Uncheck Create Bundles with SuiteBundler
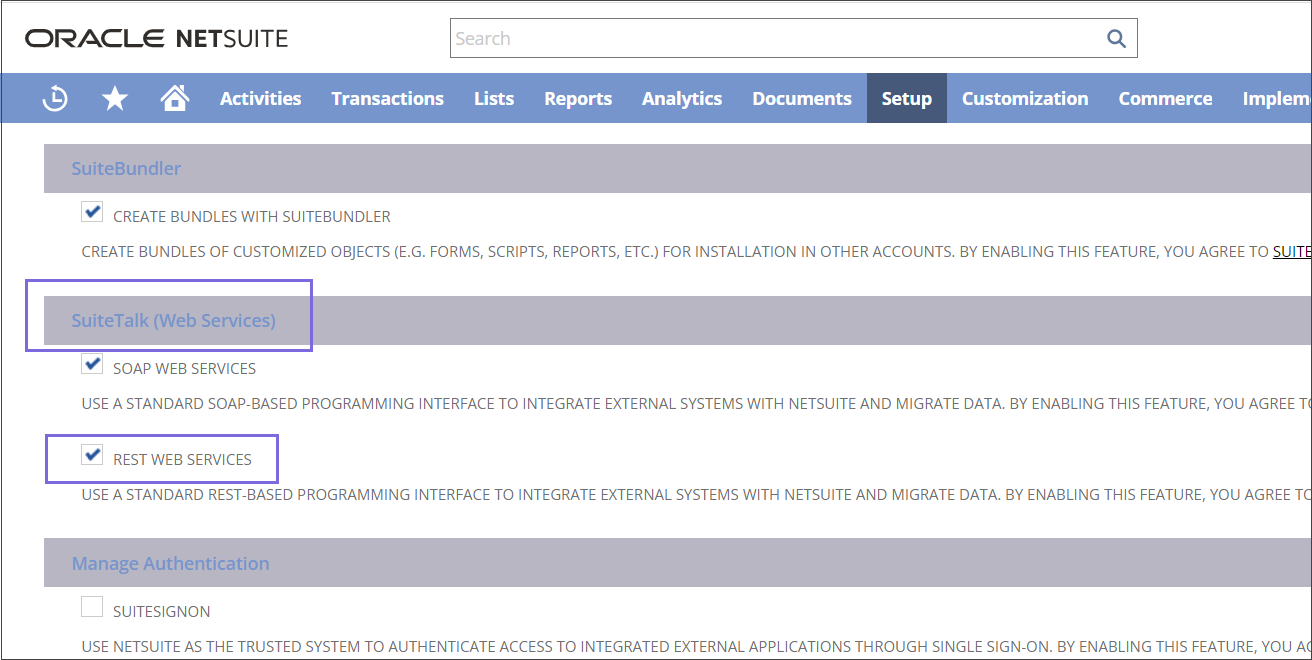This screenshot has width=1312, height=660. (x=92, y=213)
